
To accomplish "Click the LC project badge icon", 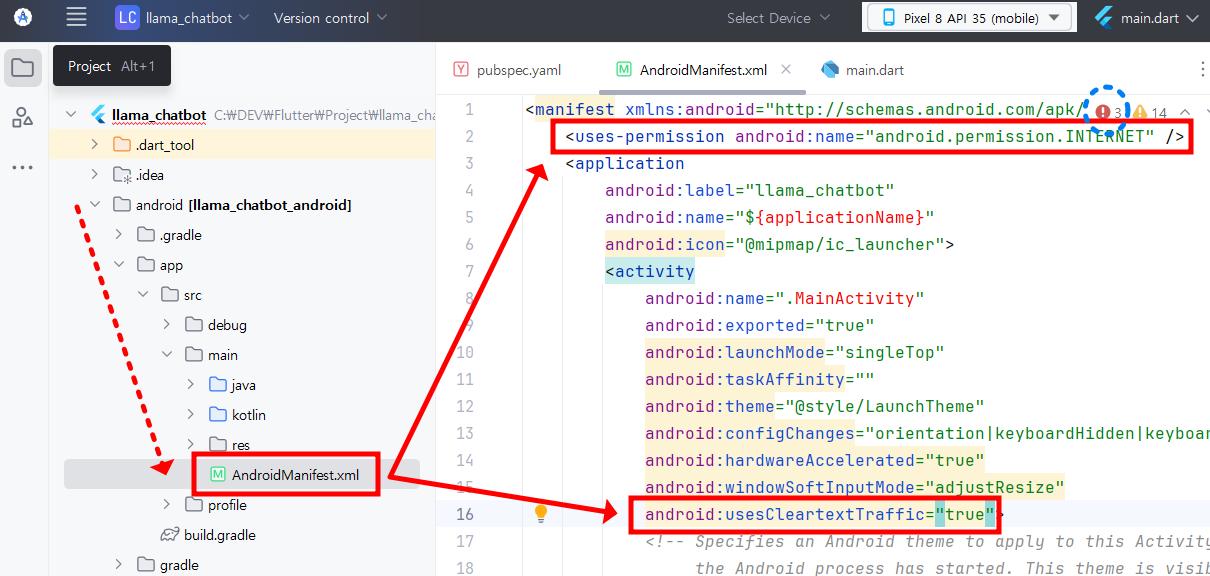I will click(127, 18).
